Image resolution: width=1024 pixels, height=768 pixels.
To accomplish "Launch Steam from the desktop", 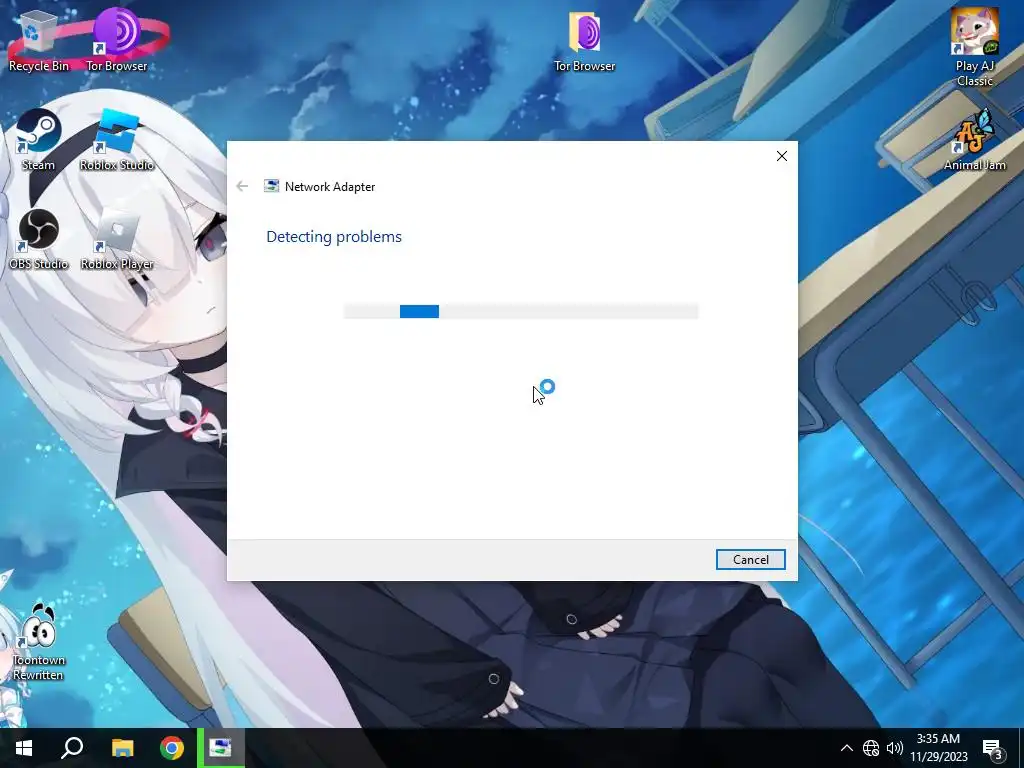I will pyautogui.click(x=39, y=140).
